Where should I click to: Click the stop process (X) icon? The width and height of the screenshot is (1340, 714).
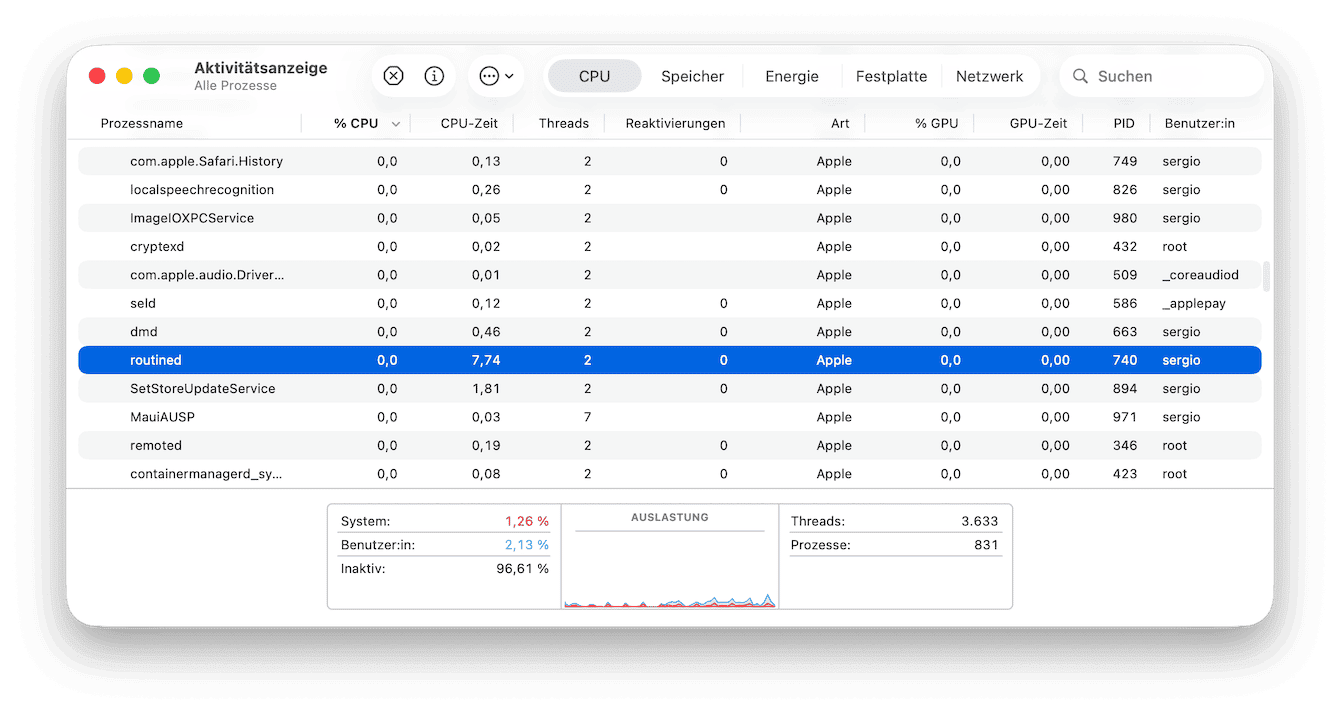[x=393, y=76]
